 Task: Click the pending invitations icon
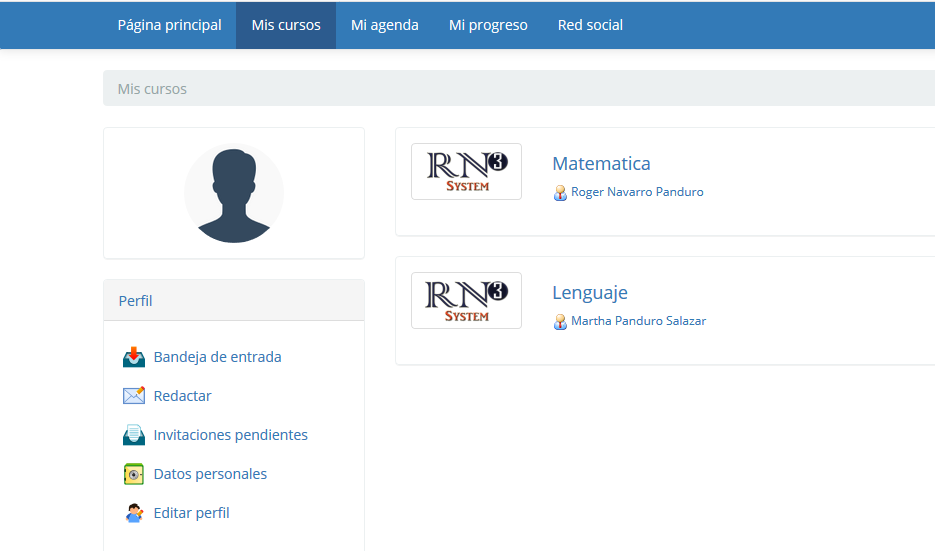pyautogui.click(x=134, y=435)
